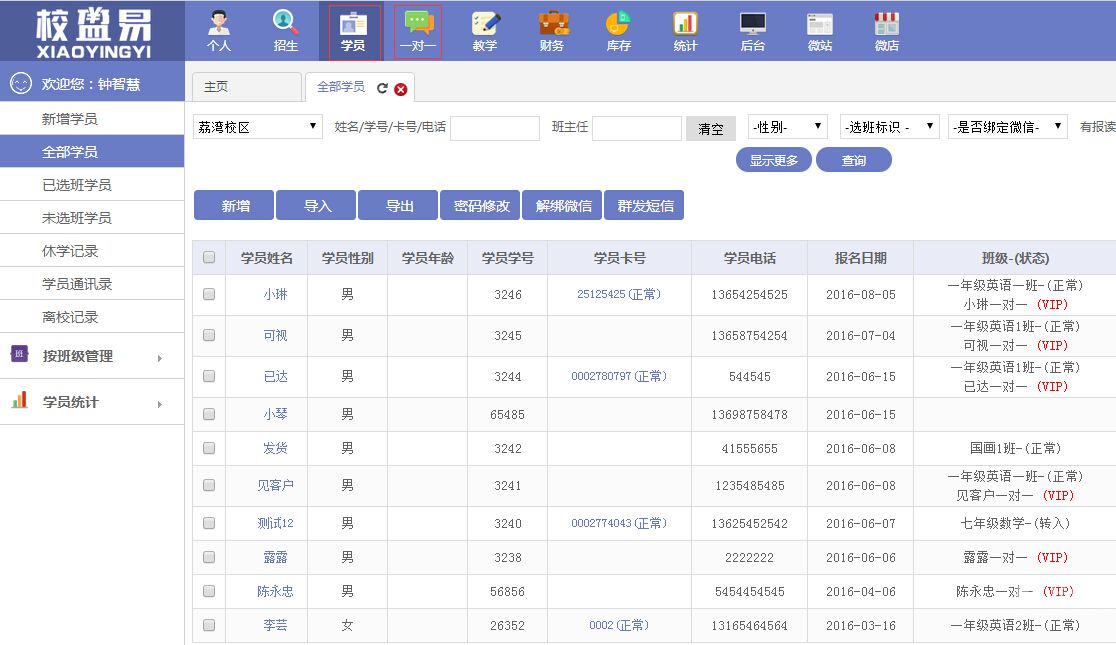Select the checkbox for student 李芸
The image size is (1116, 645).
[x=209, y=625]
